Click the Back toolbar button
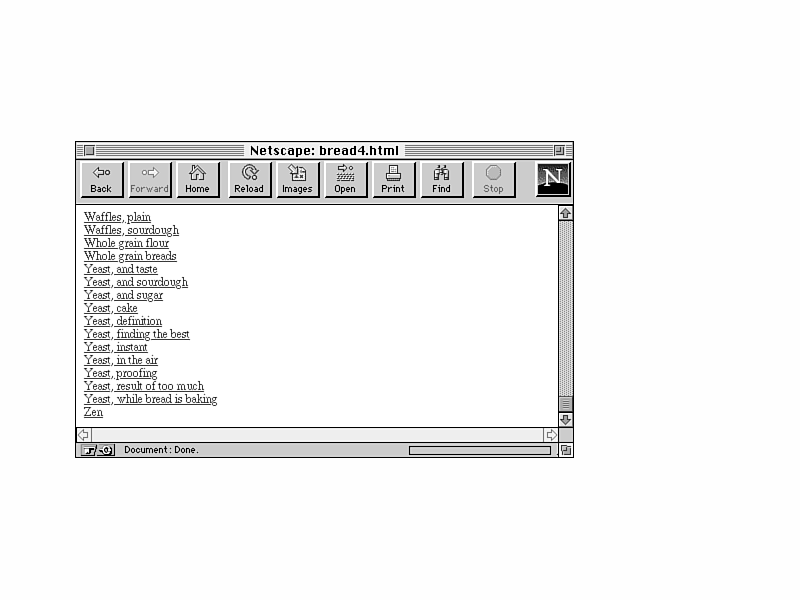800x600 pixels. tap(101, 180)
